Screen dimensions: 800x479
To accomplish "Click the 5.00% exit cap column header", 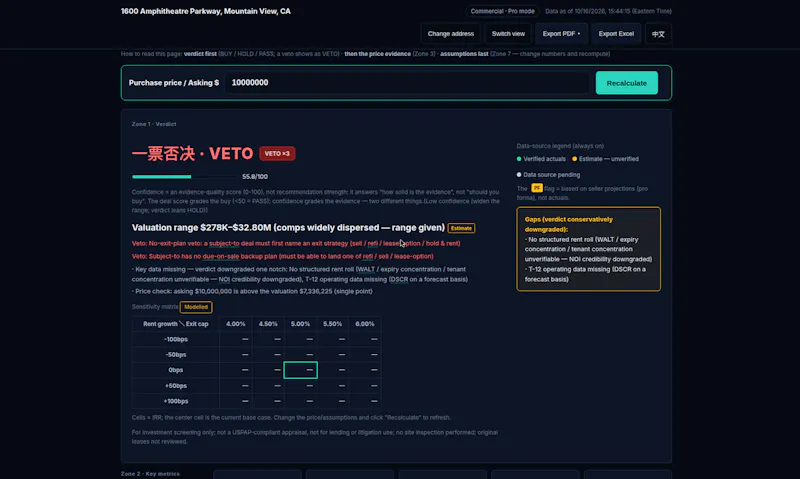I will 300,324.
